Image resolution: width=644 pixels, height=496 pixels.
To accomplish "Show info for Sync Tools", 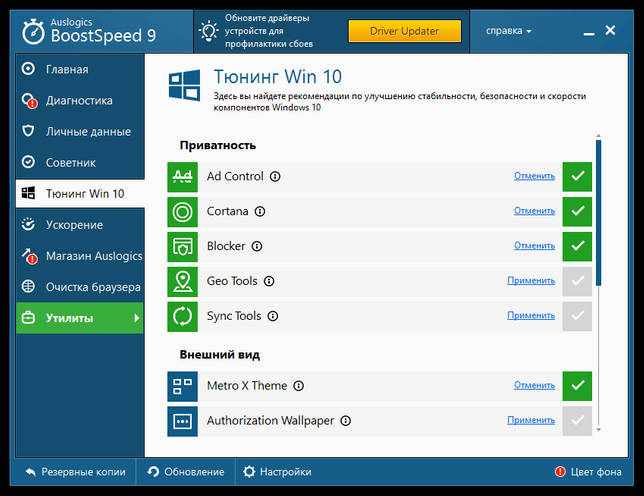I will click(x=273, y=316).
